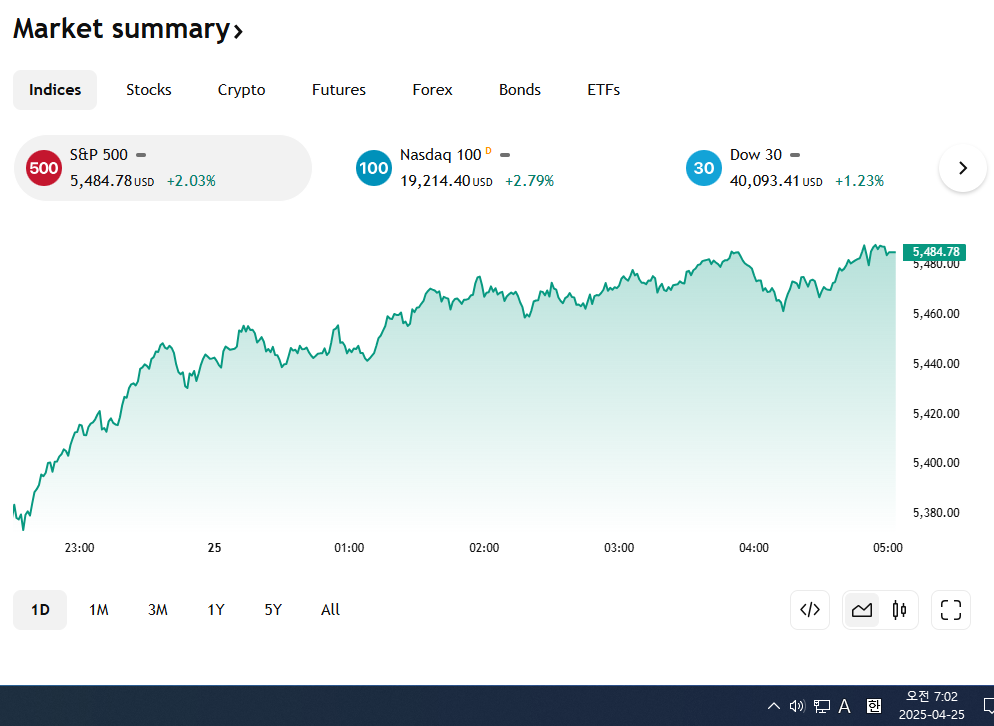
Task: Click the Nasdaq 100 market status dash icon
Action: coord(505,155)
